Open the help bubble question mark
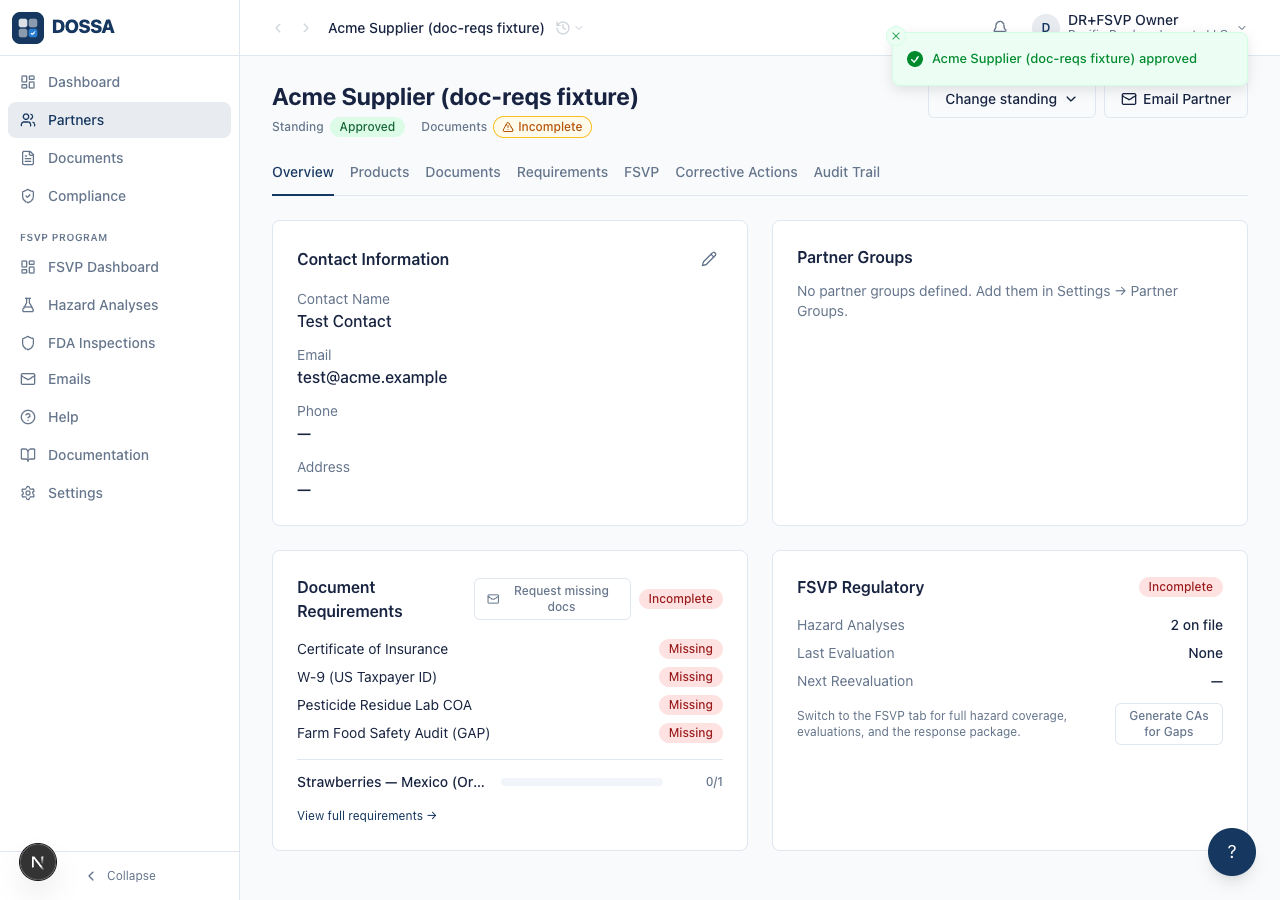Image resolution: width=1280 pixels, height=900 pixels. pos(1232,852)
